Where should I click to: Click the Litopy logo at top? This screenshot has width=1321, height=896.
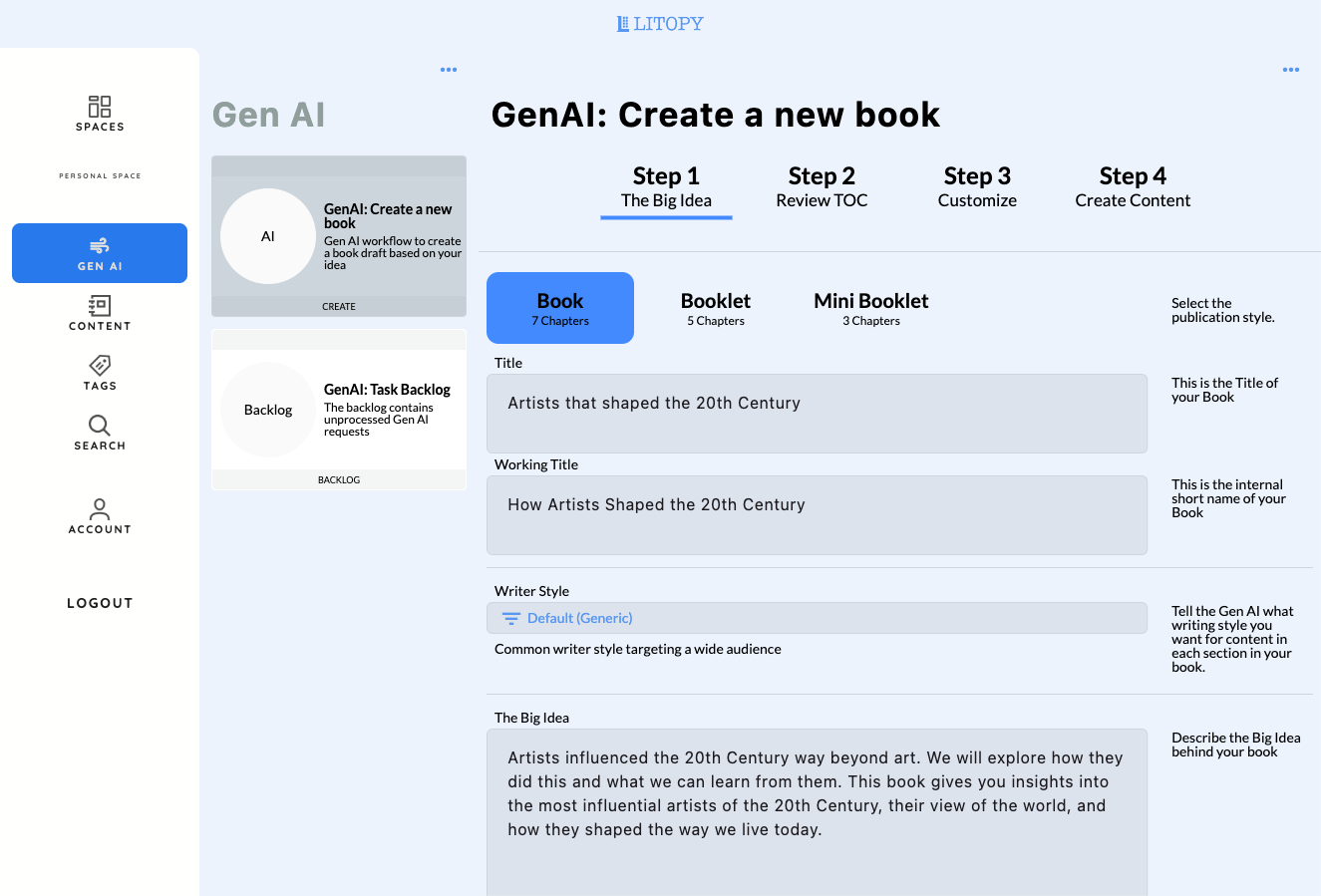click(660, 24)
